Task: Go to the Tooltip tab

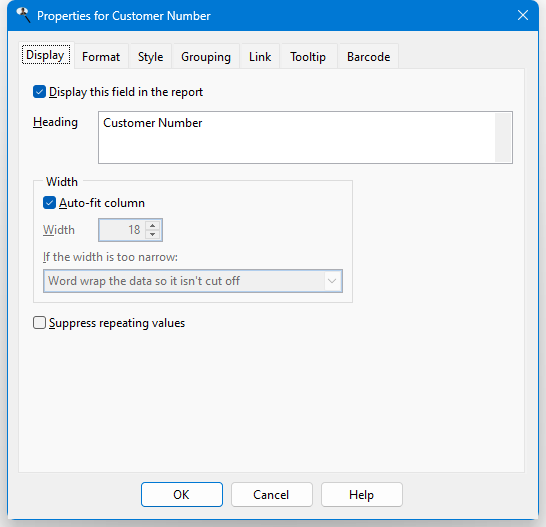Action: (x=308, y=56)
